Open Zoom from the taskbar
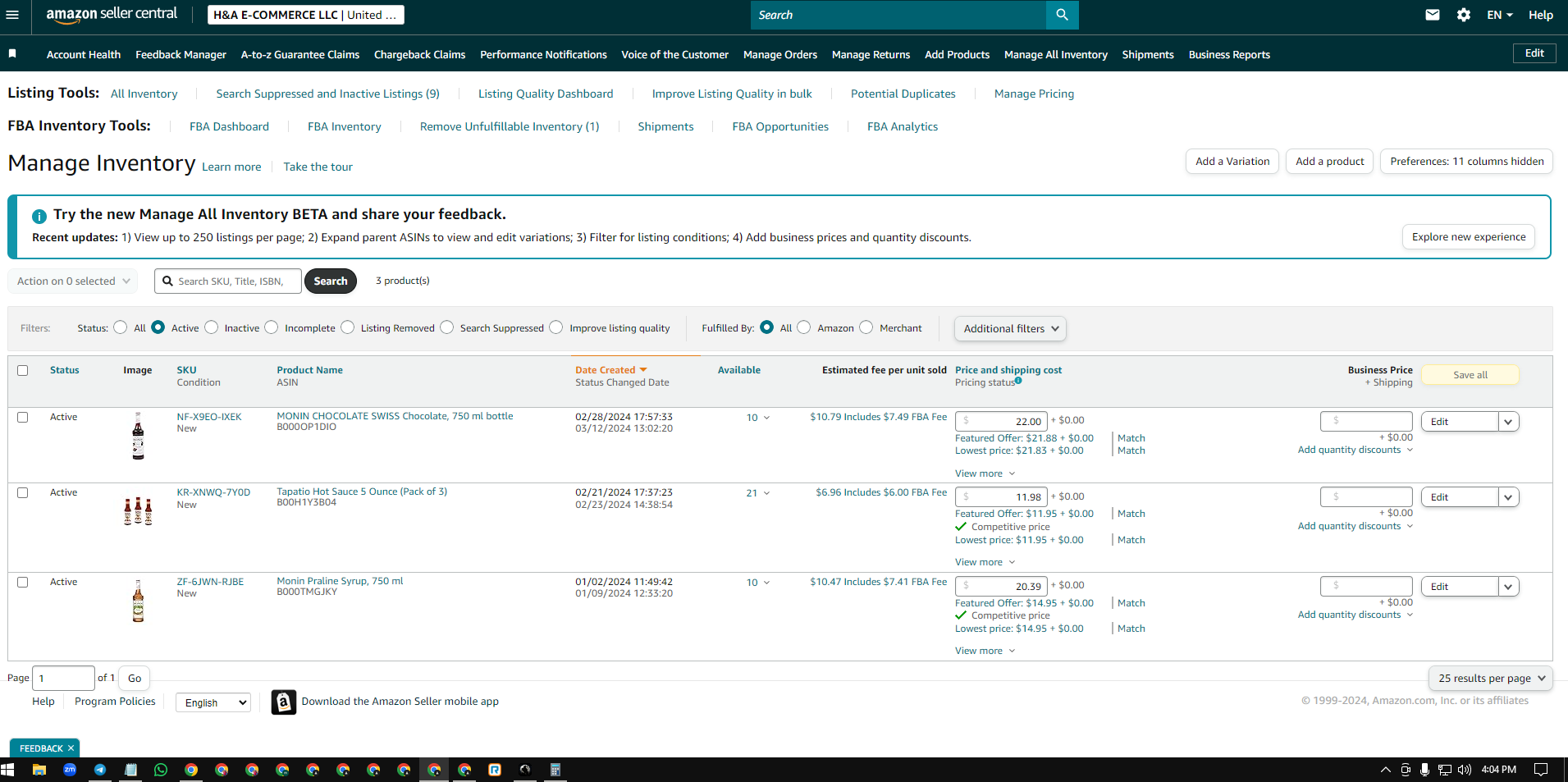Viewport: 1568px width, 782px height. (x=70, y=770)
